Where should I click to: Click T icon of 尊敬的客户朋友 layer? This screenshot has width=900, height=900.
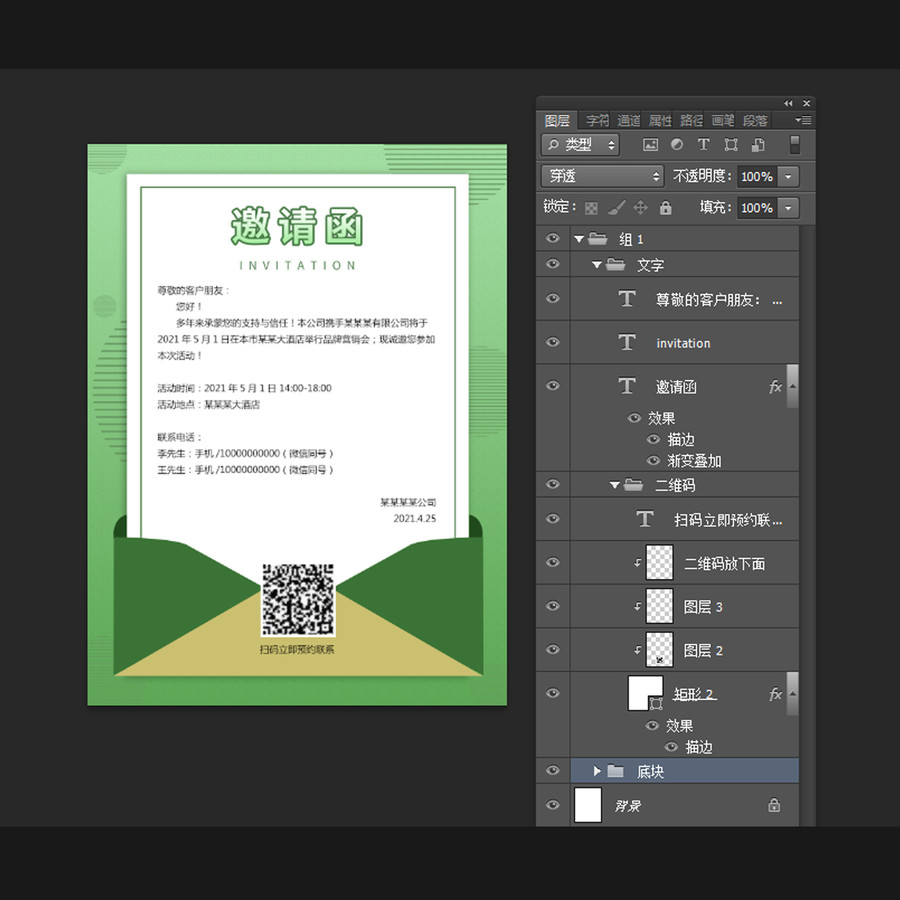[x=627, y=298]
